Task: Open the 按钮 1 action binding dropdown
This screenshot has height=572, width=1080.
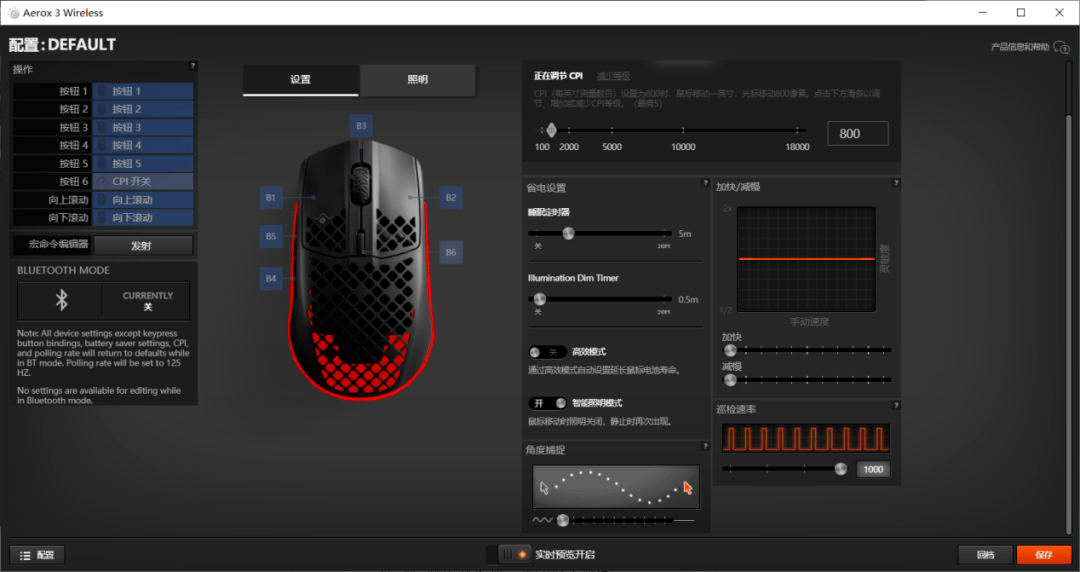Action: click(x=143, y=91)
